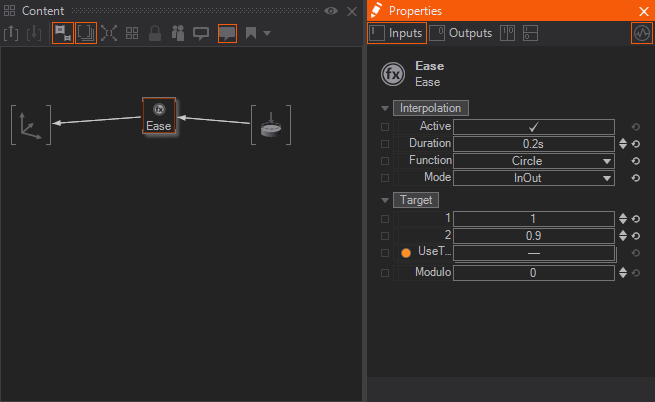655x402 pixels.
Task: Toggle the Content panel eye visibility icon
Action: tap(331, 11)
